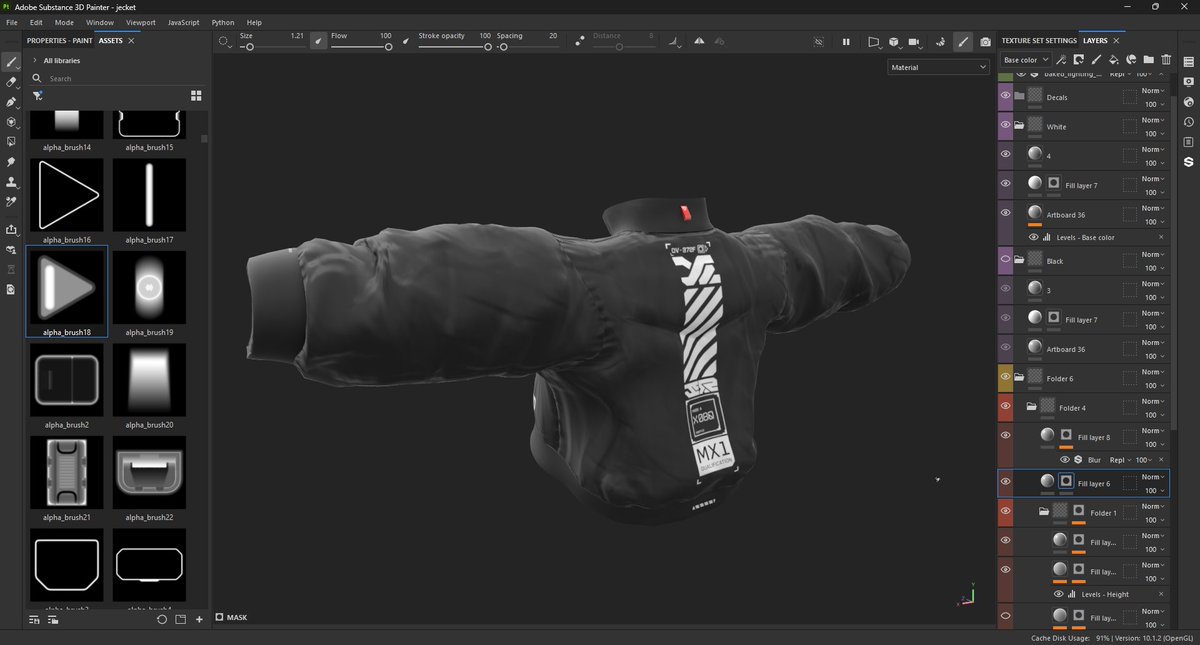This screenshot has width=1200, height=645.
Task: Click plus icon at assets panel bottom
Action: [199, 620]
